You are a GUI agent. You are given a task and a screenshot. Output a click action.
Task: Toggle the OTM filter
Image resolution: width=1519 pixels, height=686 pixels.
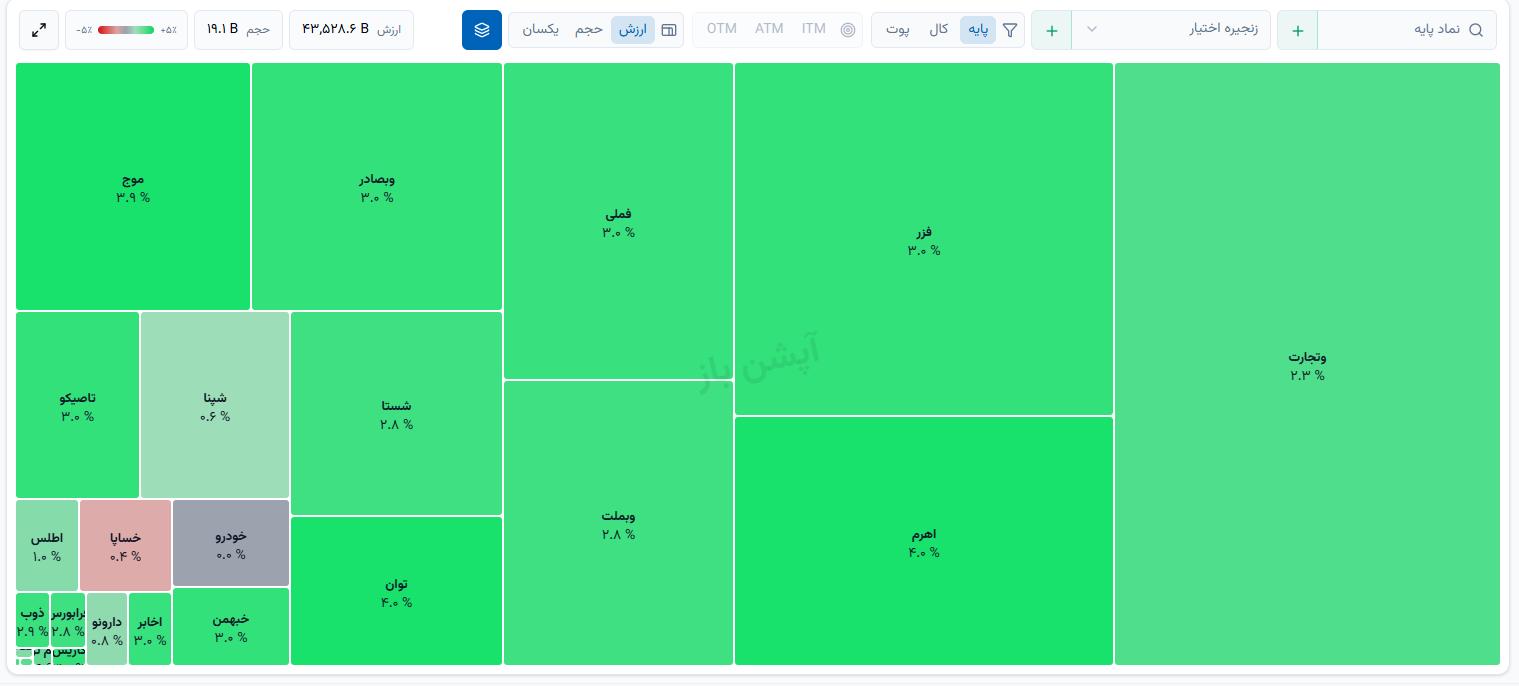722,29
